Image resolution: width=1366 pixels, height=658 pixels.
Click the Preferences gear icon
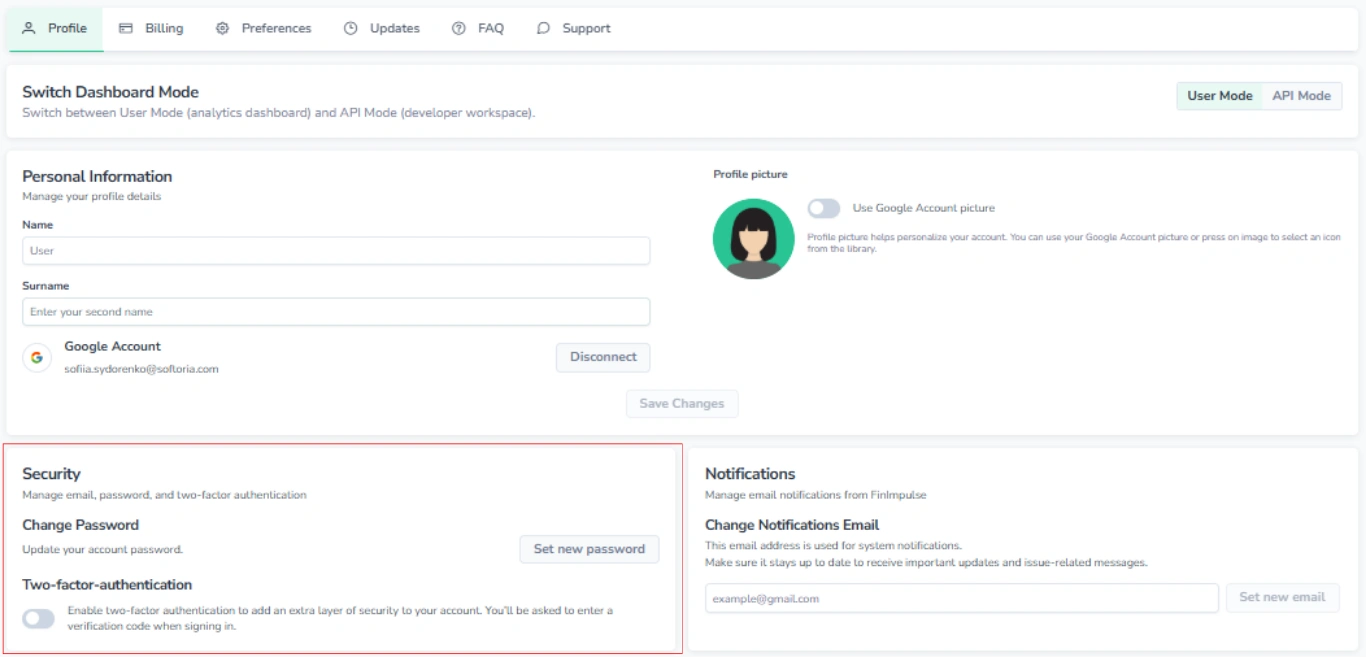coord(222,28)
